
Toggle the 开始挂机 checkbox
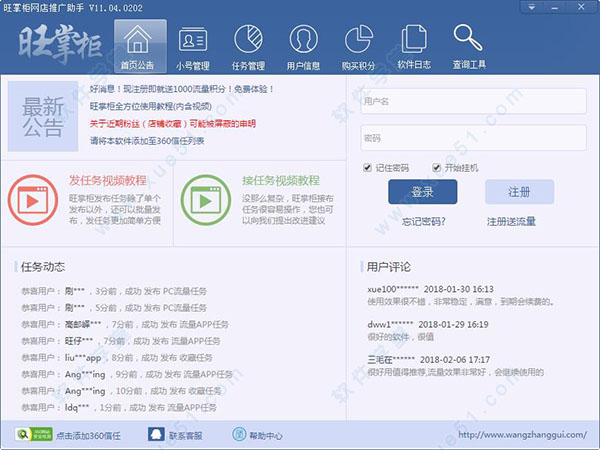click(436, 168)
